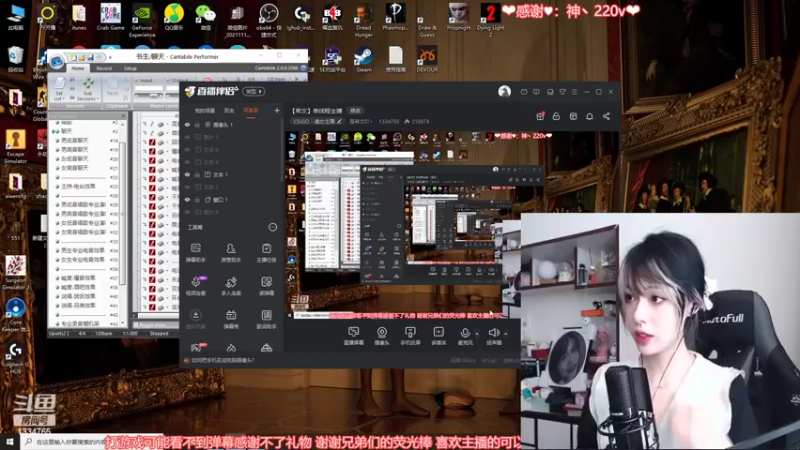Viewport: 800px width, 450px height.
Task: Click Open folder icon in Cantabile quick toolbar
Action: (82, 57)
